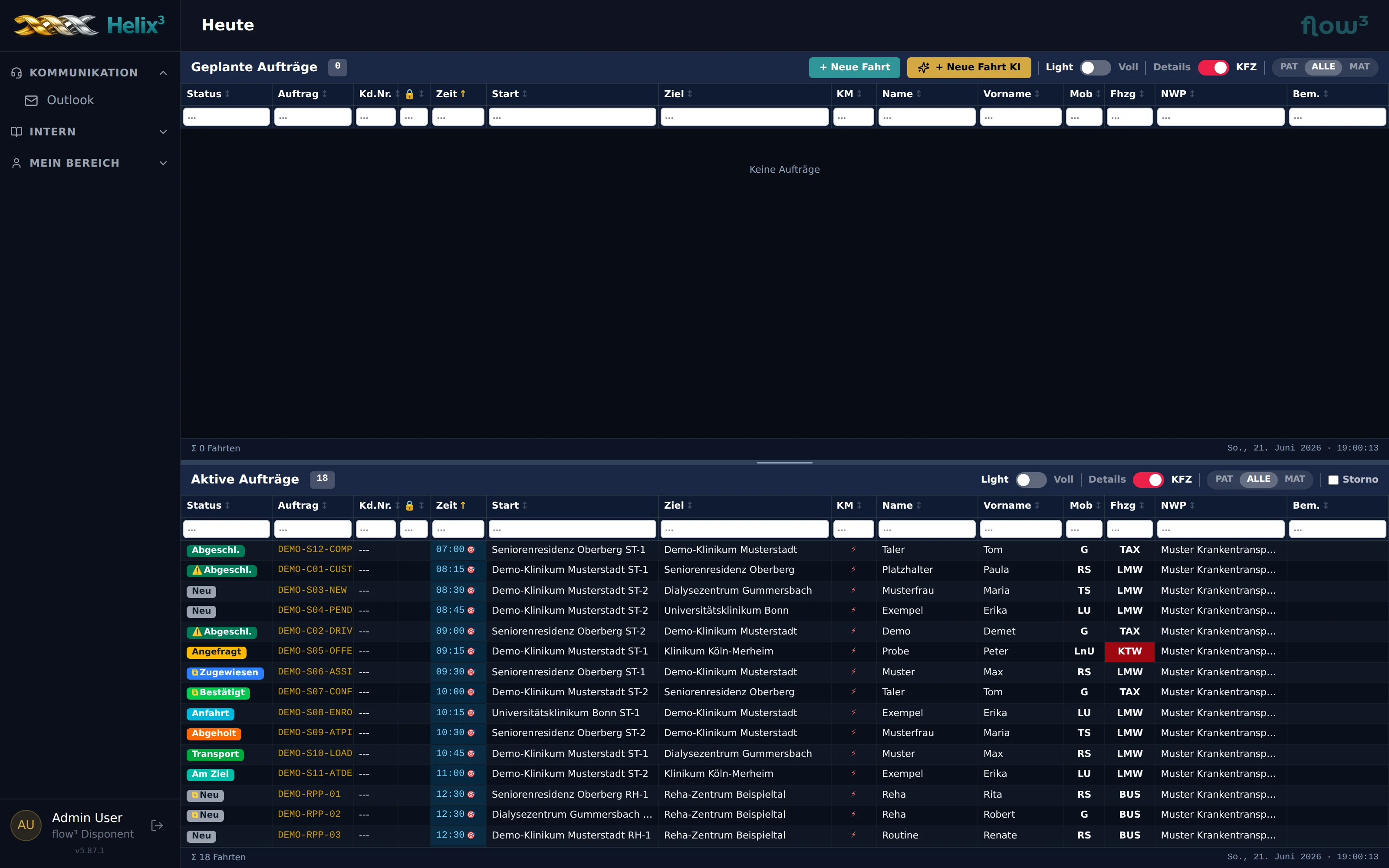
Task: Click the Angefragt status badge
Action: click(217, 652)
